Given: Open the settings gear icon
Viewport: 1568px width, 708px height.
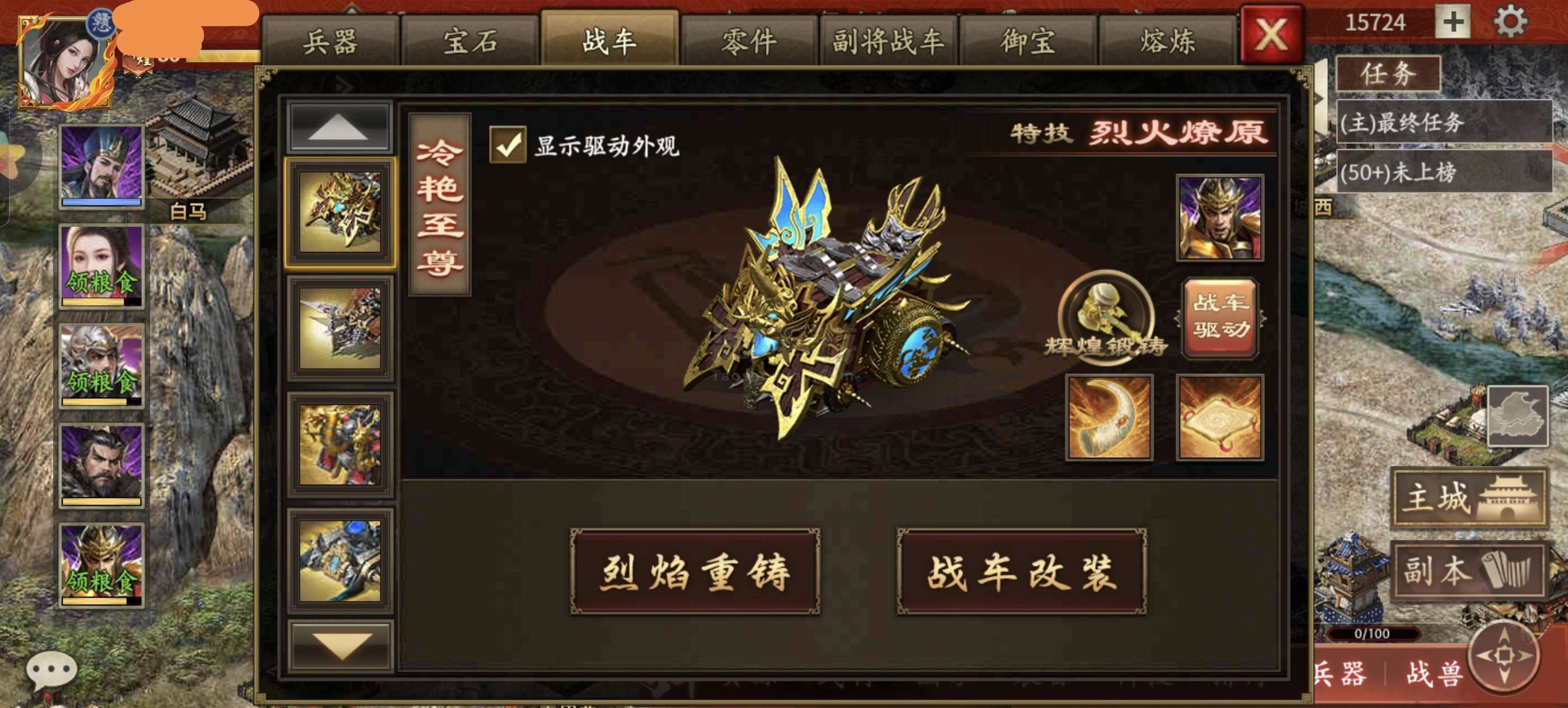Looking at the screenshot, I should [1510, 22].
